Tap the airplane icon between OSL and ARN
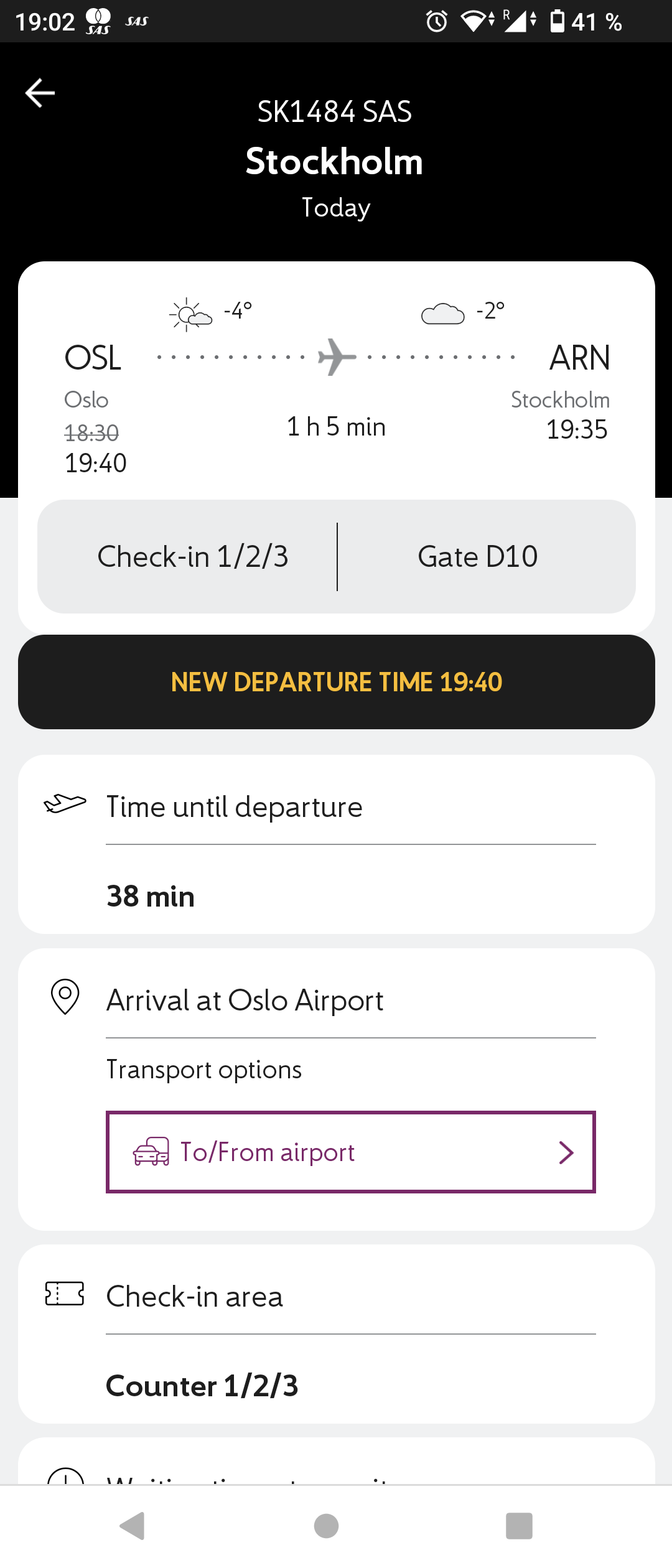The height and width of the screenshot is (1568, 672). tap(337, 357)
